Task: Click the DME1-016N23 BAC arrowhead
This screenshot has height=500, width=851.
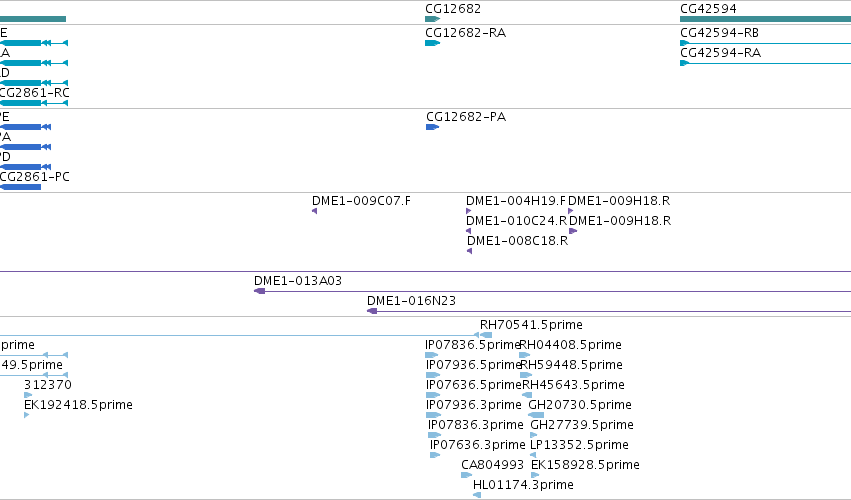Action: click(x=372, y=311)
